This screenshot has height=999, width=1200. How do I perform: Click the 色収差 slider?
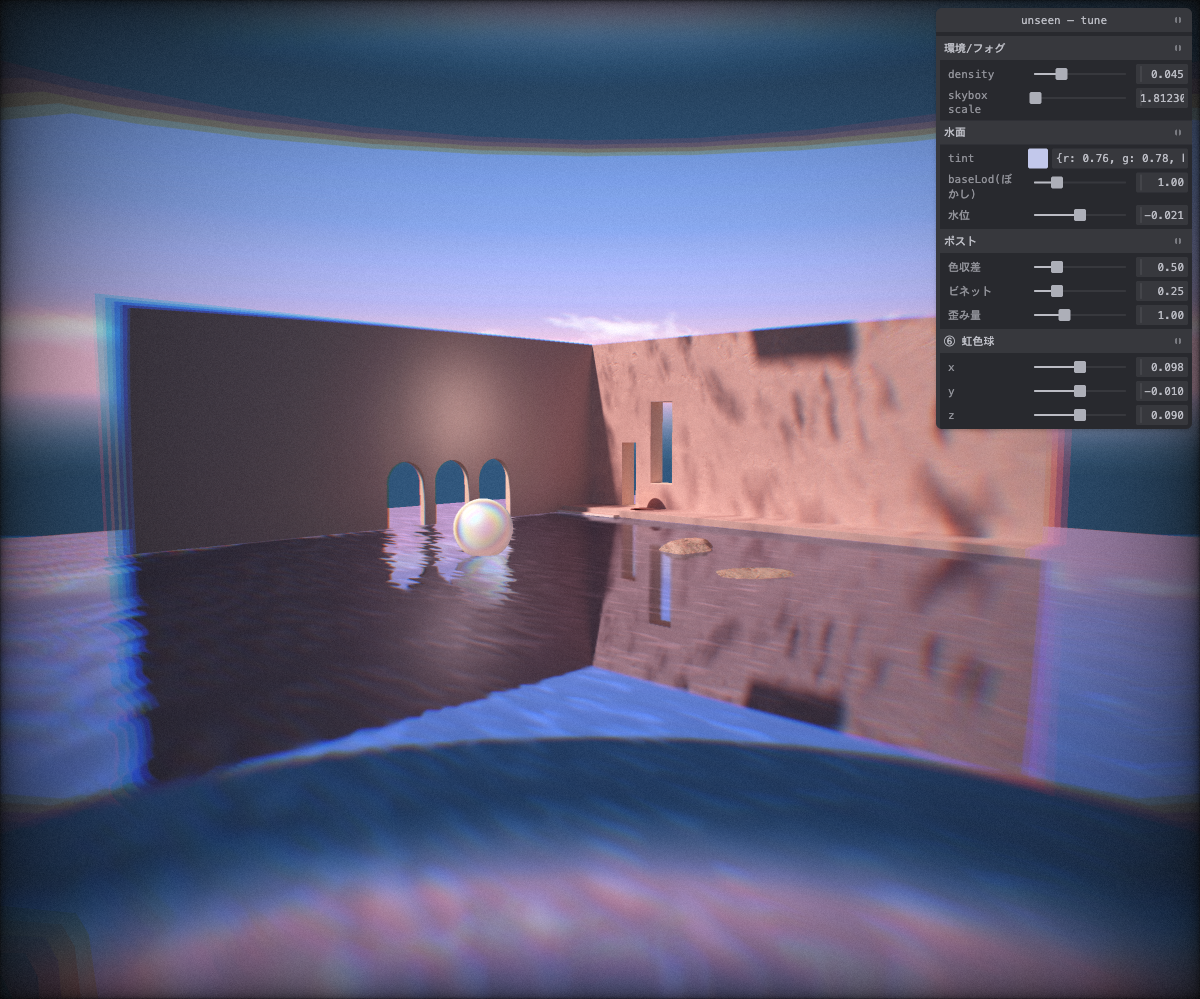[x=1079, y=267]
